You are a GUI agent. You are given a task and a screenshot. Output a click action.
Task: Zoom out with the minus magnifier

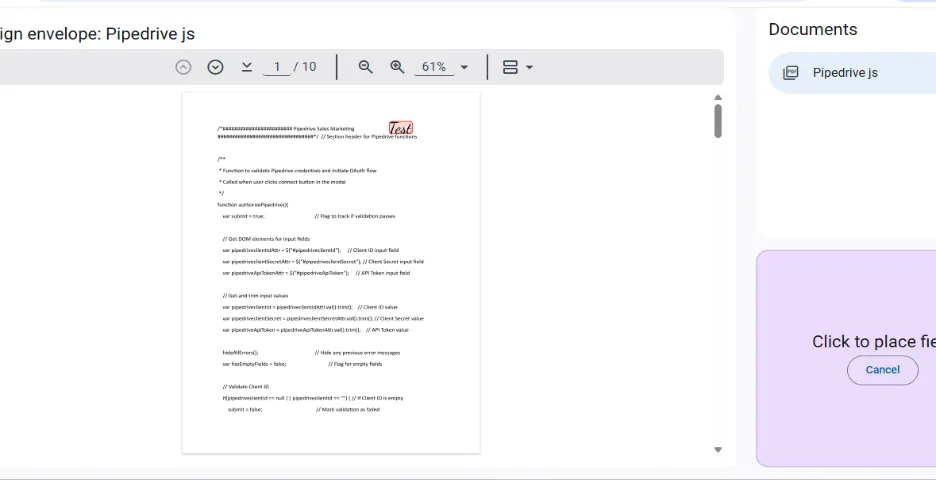click(365, 67)
